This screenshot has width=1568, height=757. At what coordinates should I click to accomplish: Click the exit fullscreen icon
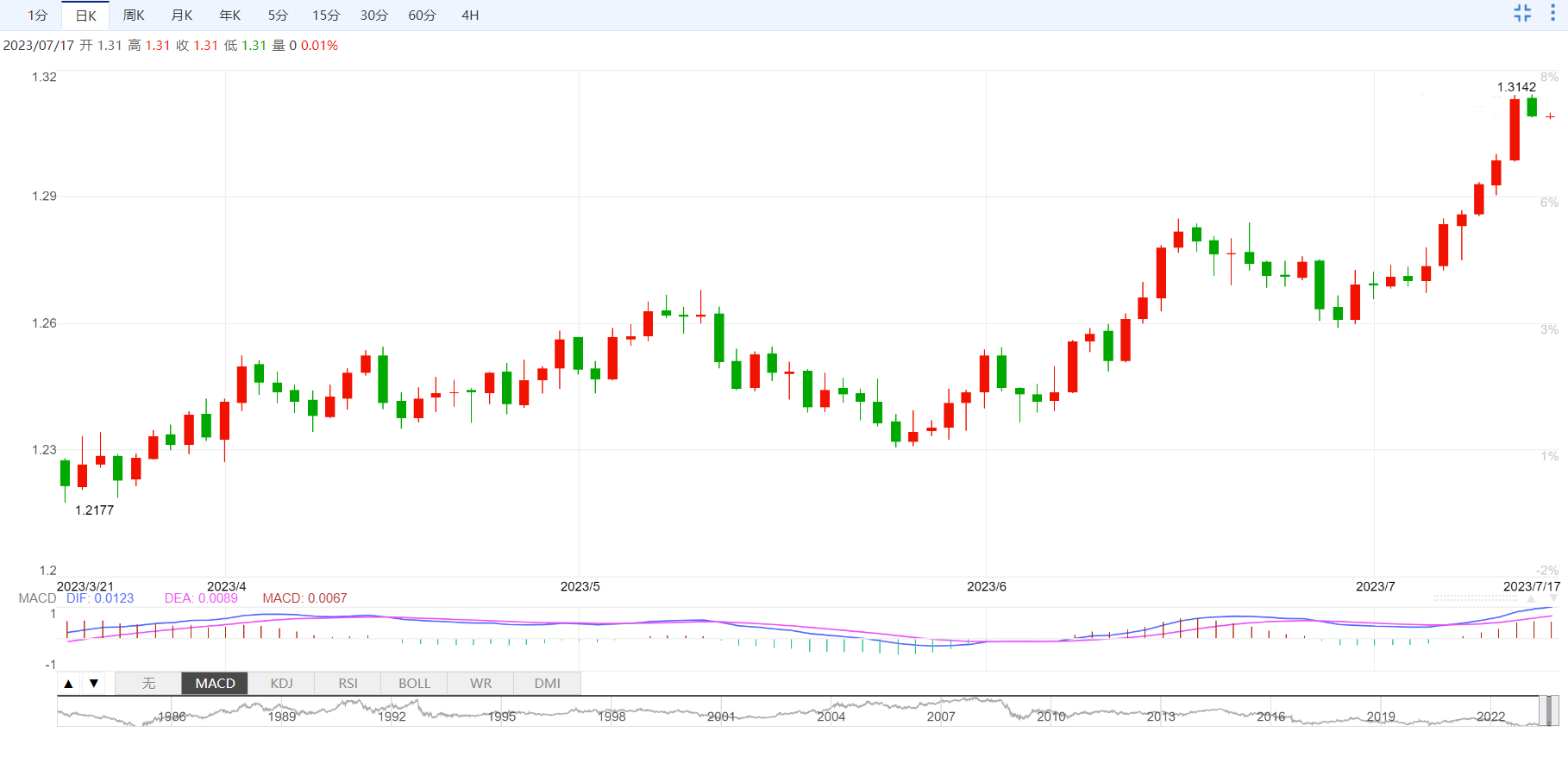pyautogui.click(x=1522, y=13)
